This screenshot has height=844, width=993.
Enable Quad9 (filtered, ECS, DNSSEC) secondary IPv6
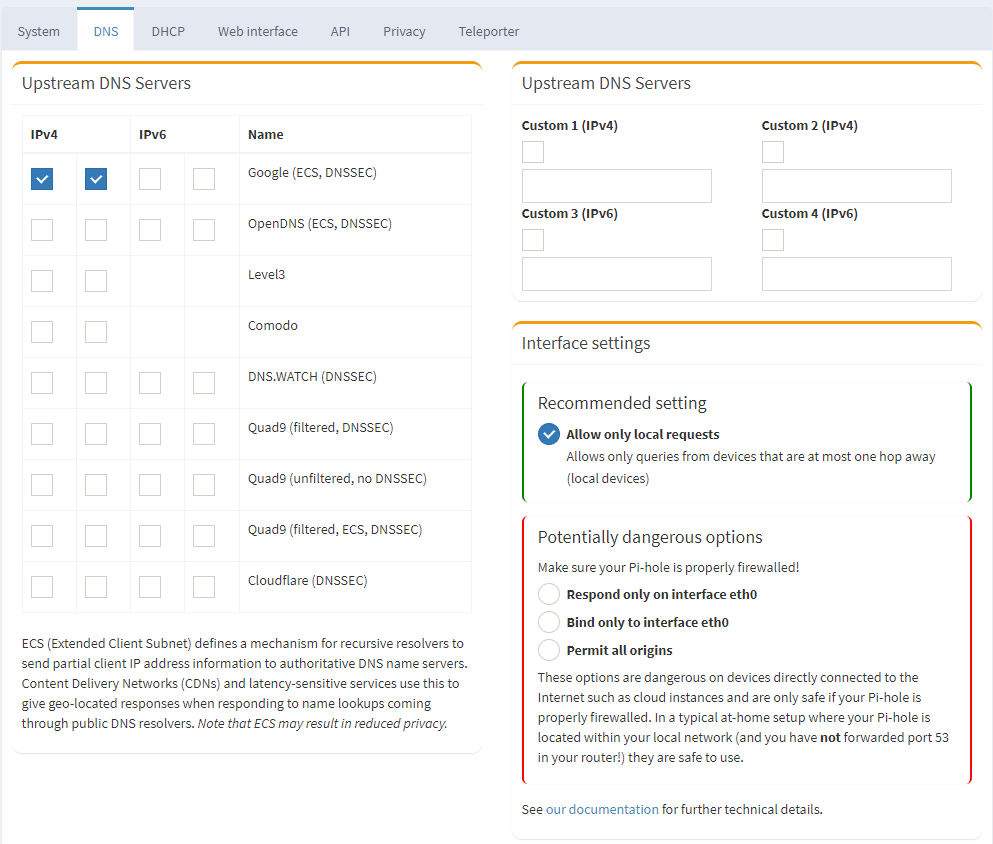[x=204, y=536]
